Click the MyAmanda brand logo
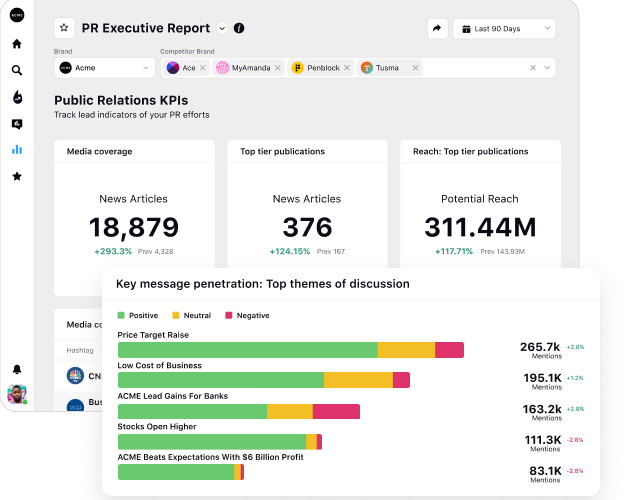 (x=222, y=68)
